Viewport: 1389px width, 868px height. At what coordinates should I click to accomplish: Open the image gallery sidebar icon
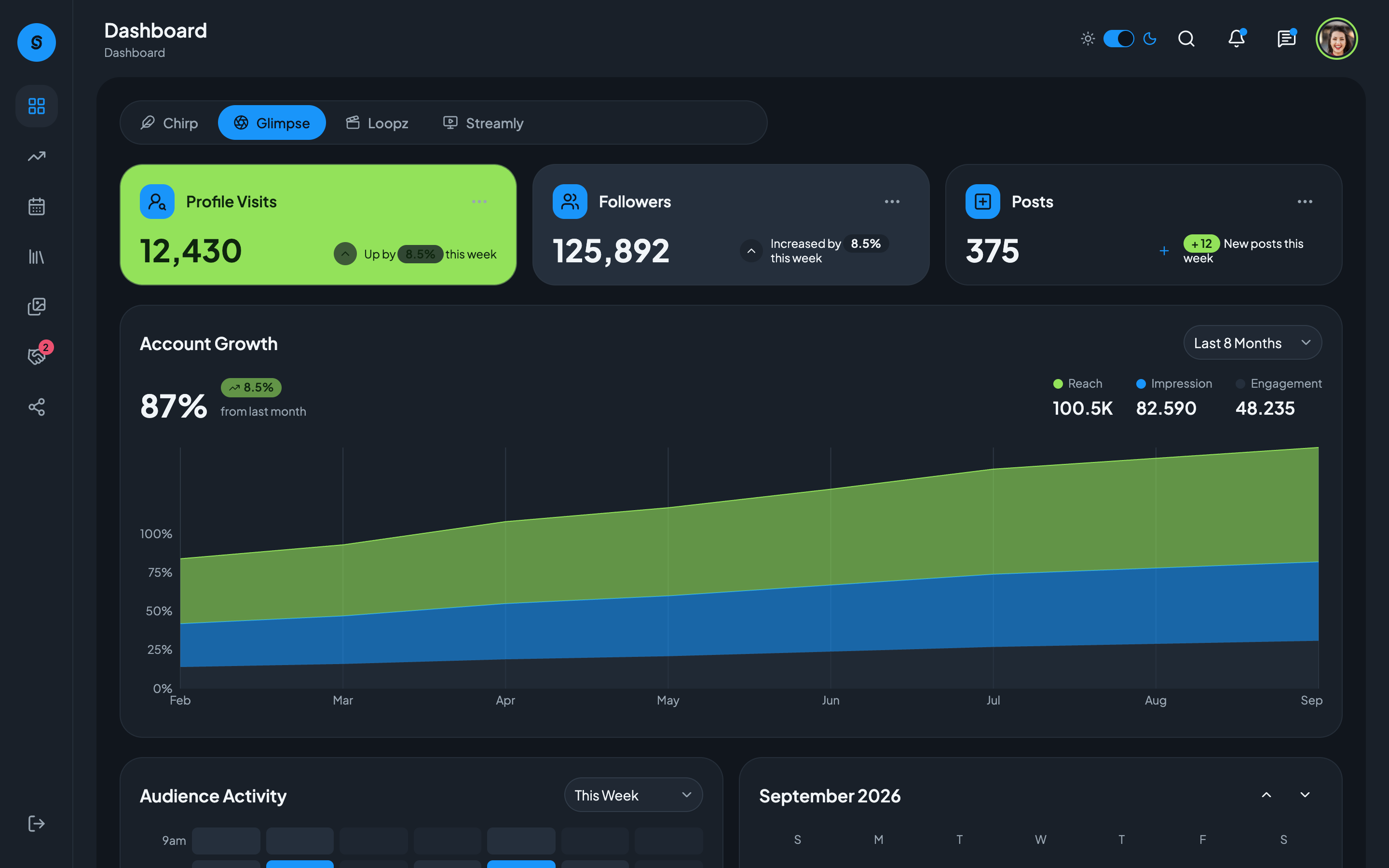37,307
